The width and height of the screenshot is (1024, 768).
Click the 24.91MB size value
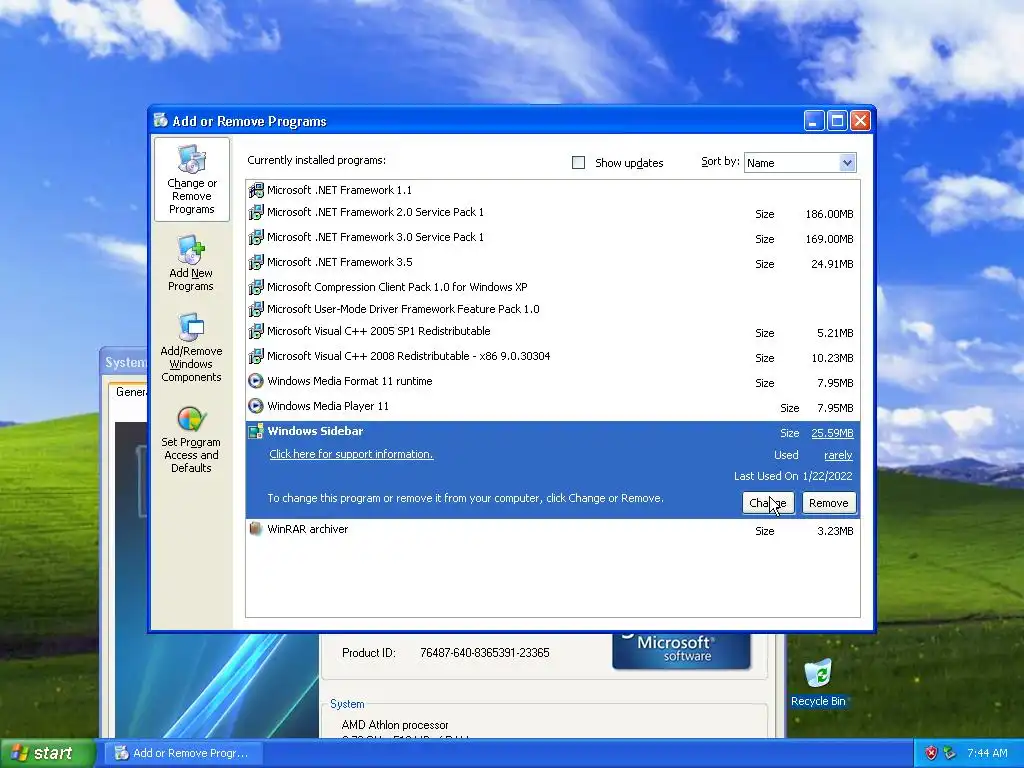point(832,264)
